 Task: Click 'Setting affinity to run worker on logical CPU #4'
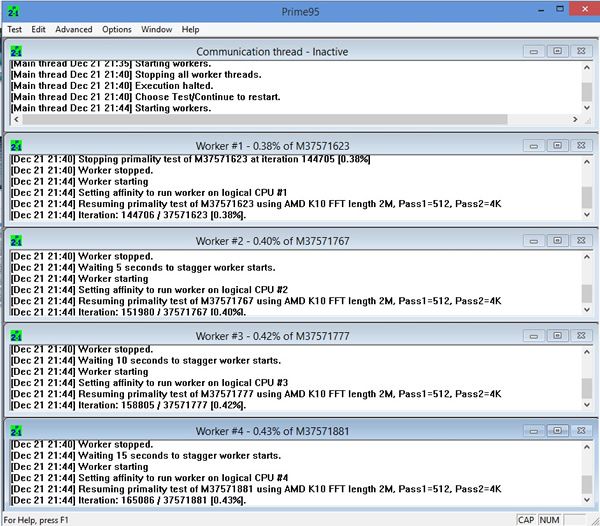149,478
